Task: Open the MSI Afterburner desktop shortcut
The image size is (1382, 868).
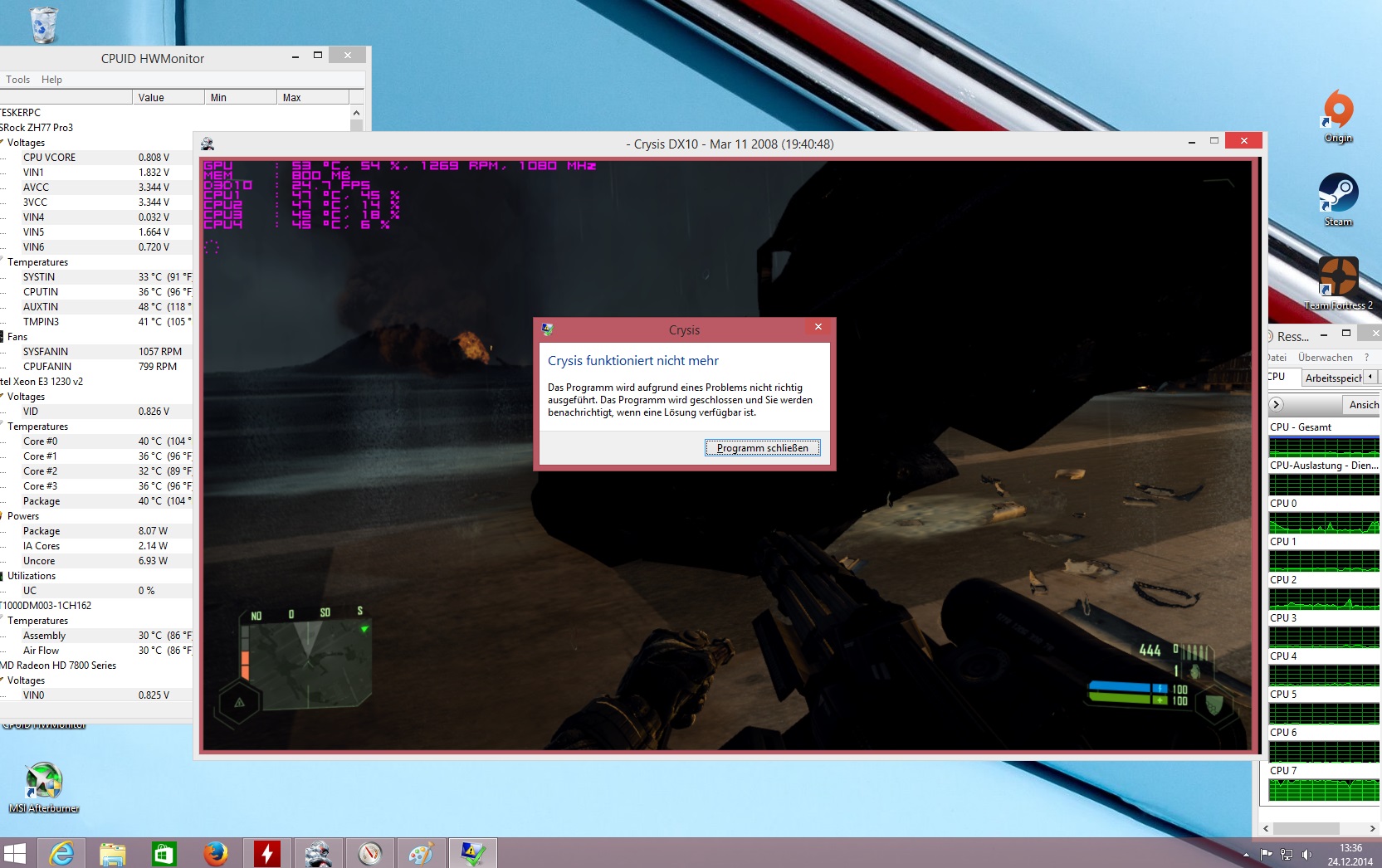Action: click(44, 788)
